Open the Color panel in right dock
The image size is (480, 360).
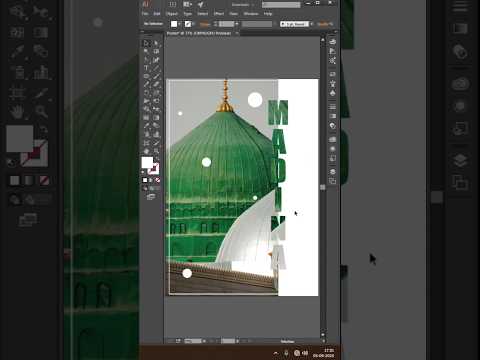click(332, 42)
